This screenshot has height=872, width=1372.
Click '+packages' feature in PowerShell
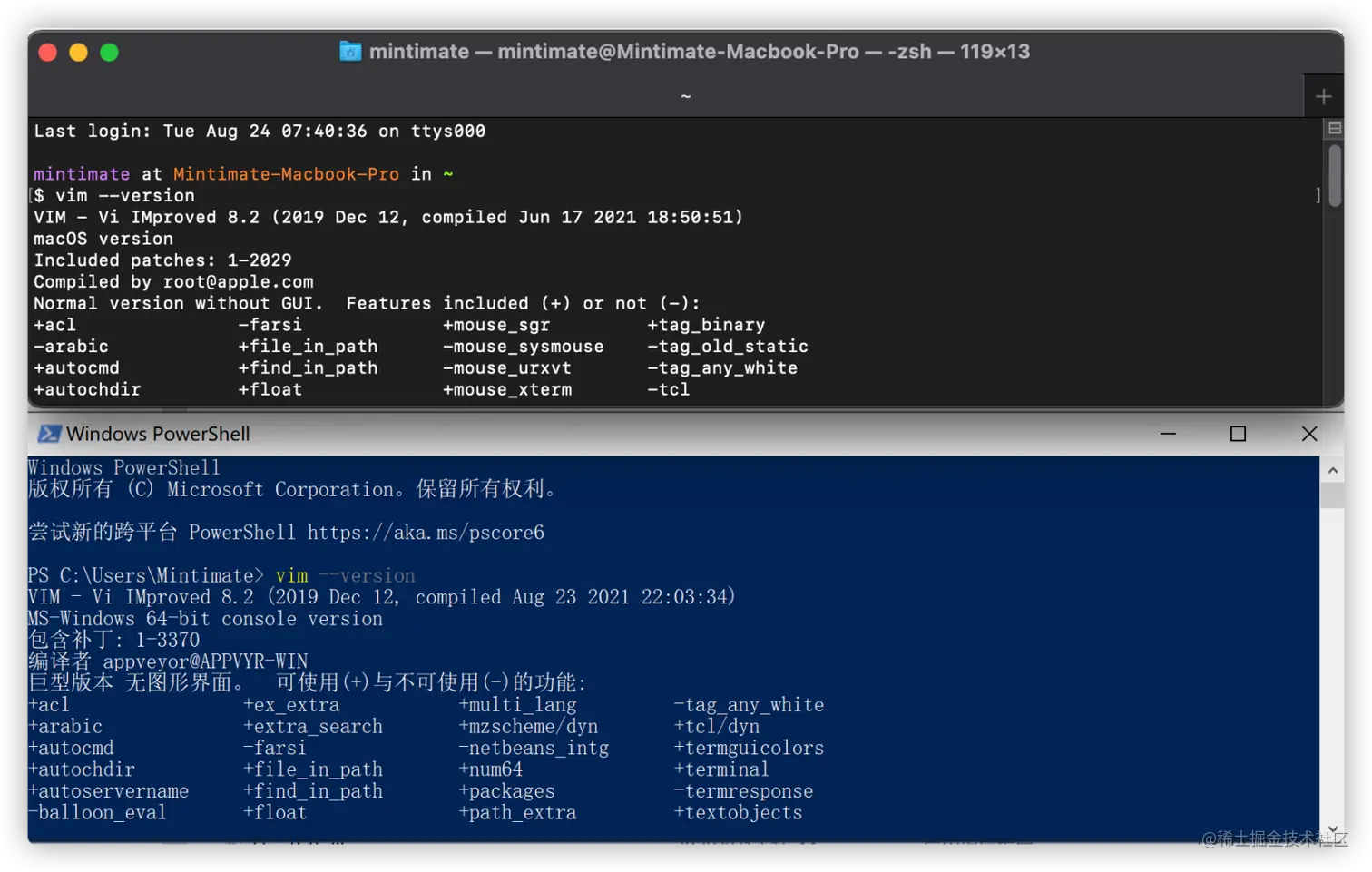click(x=506, y=791)
